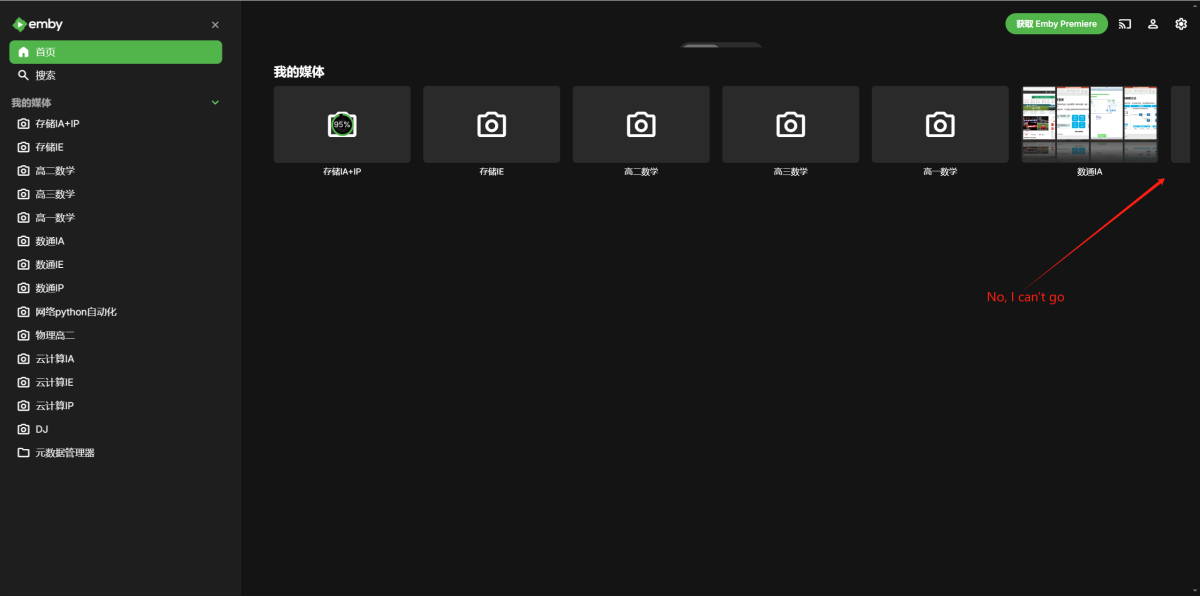Click the camera icon beside 存储IA+IP in the sidebar
The width and height of the screenshot is (1200, 596).
coord(23,124)
